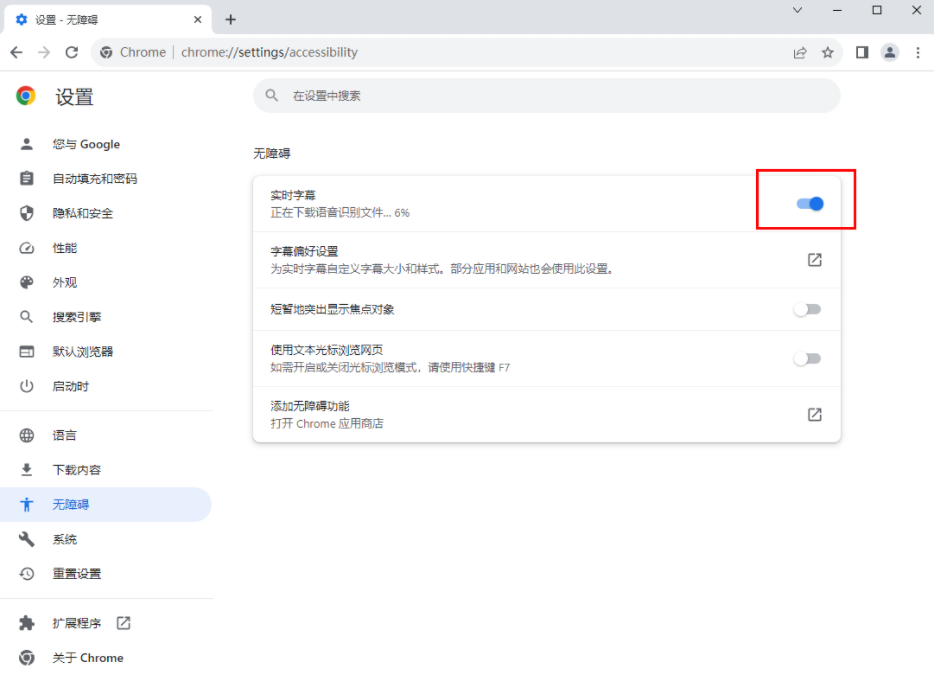Screen dimensions: 934x681
Task: Open 扩展程序 extensions page
Action: [x=106, y=623]
